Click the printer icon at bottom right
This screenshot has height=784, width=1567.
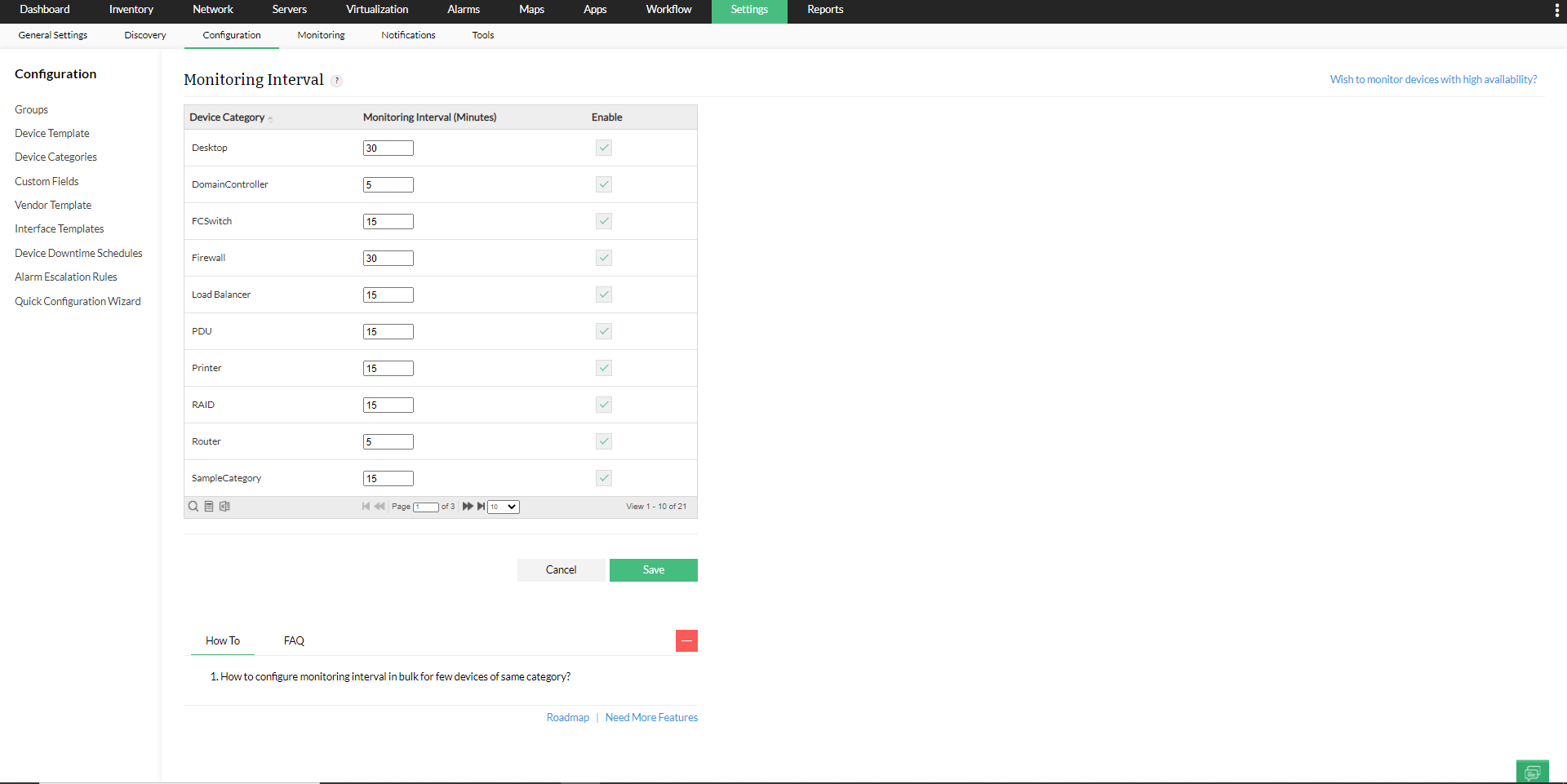[x=1533, y=771]
